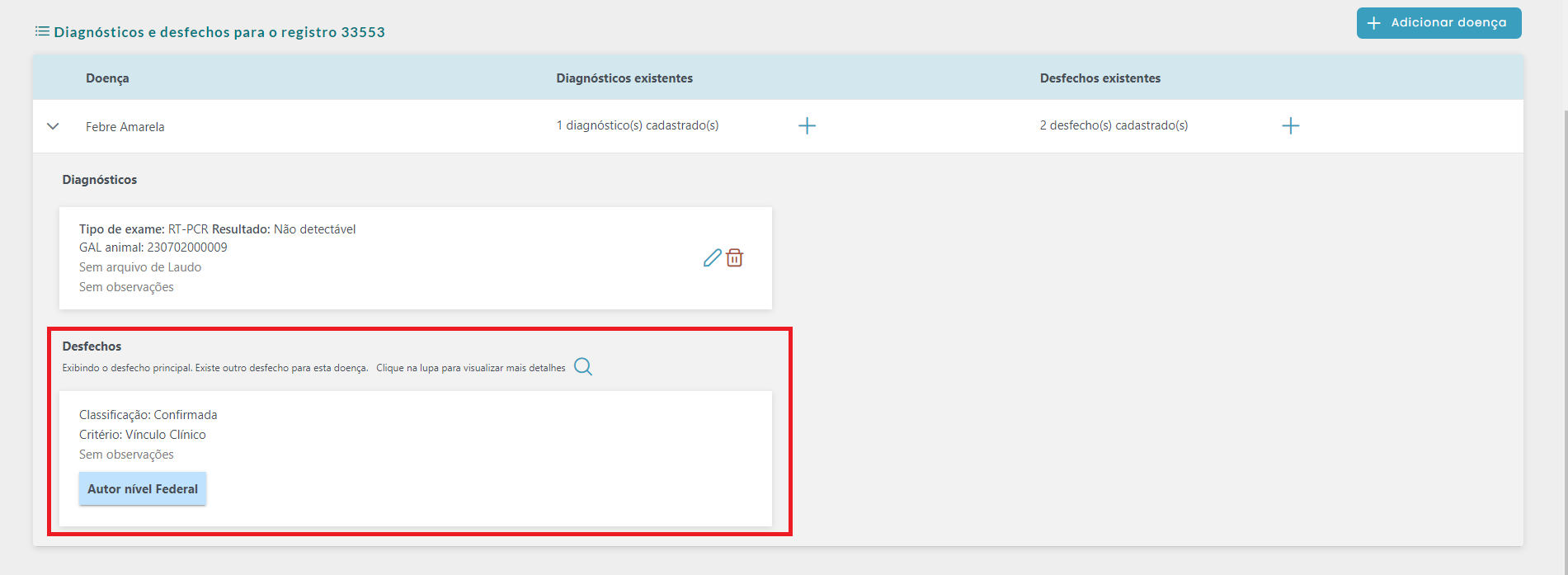The width and height of the screenshot is (1568, 575).
Task: Click the Critério: Vínculo Clínico line
Action: 143,435
